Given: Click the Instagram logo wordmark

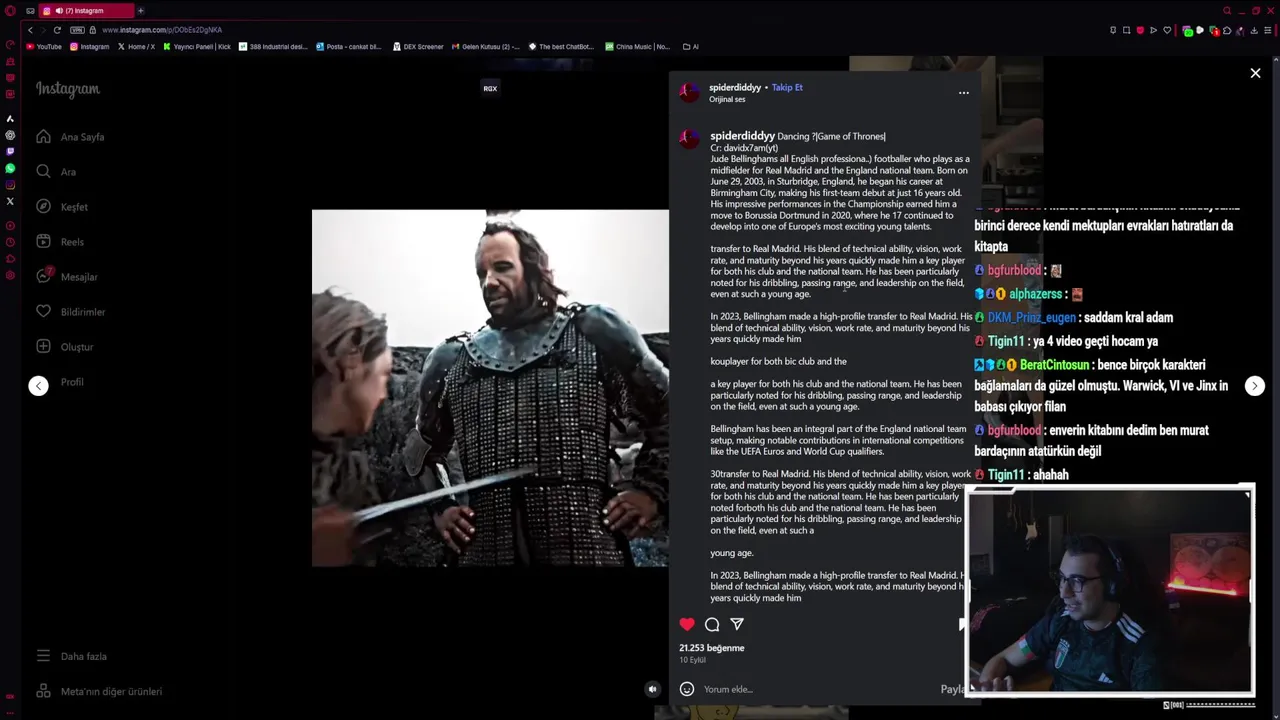Looking at the screenshot, I should tap(68, 89).
